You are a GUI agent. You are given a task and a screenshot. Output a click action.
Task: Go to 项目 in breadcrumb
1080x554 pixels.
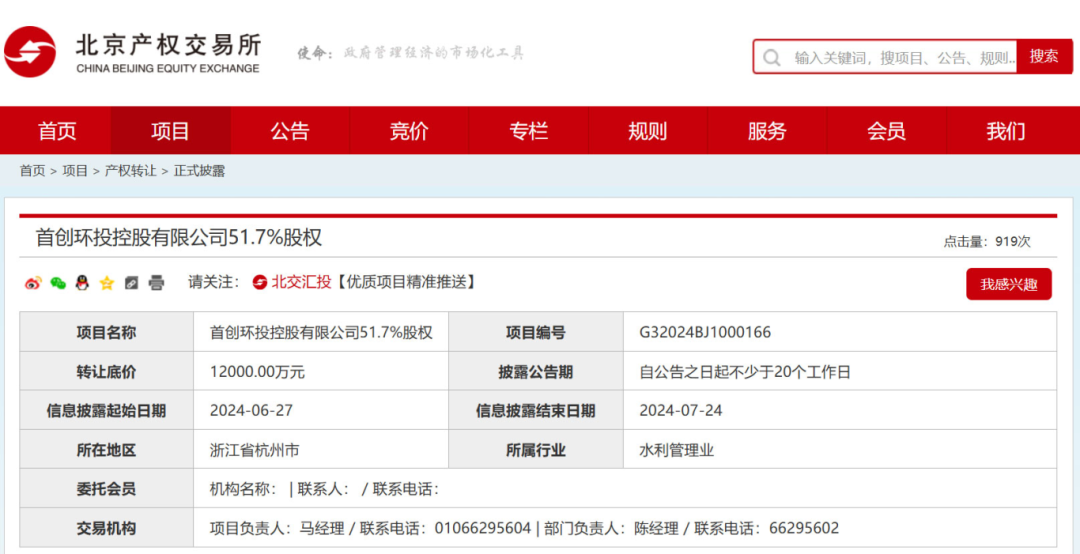pos(75,171)
